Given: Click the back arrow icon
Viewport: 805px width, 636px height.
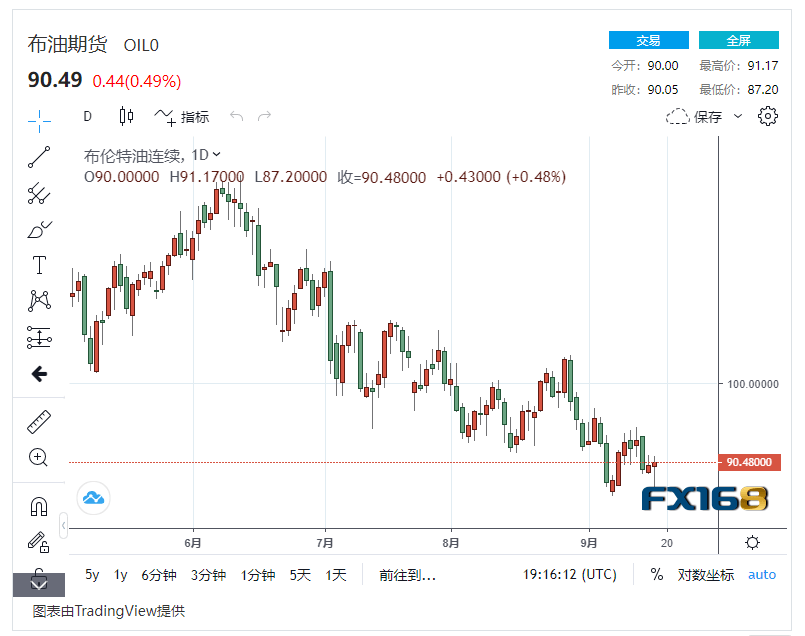Looking at the screenshot, I should [x=39, y=374].
